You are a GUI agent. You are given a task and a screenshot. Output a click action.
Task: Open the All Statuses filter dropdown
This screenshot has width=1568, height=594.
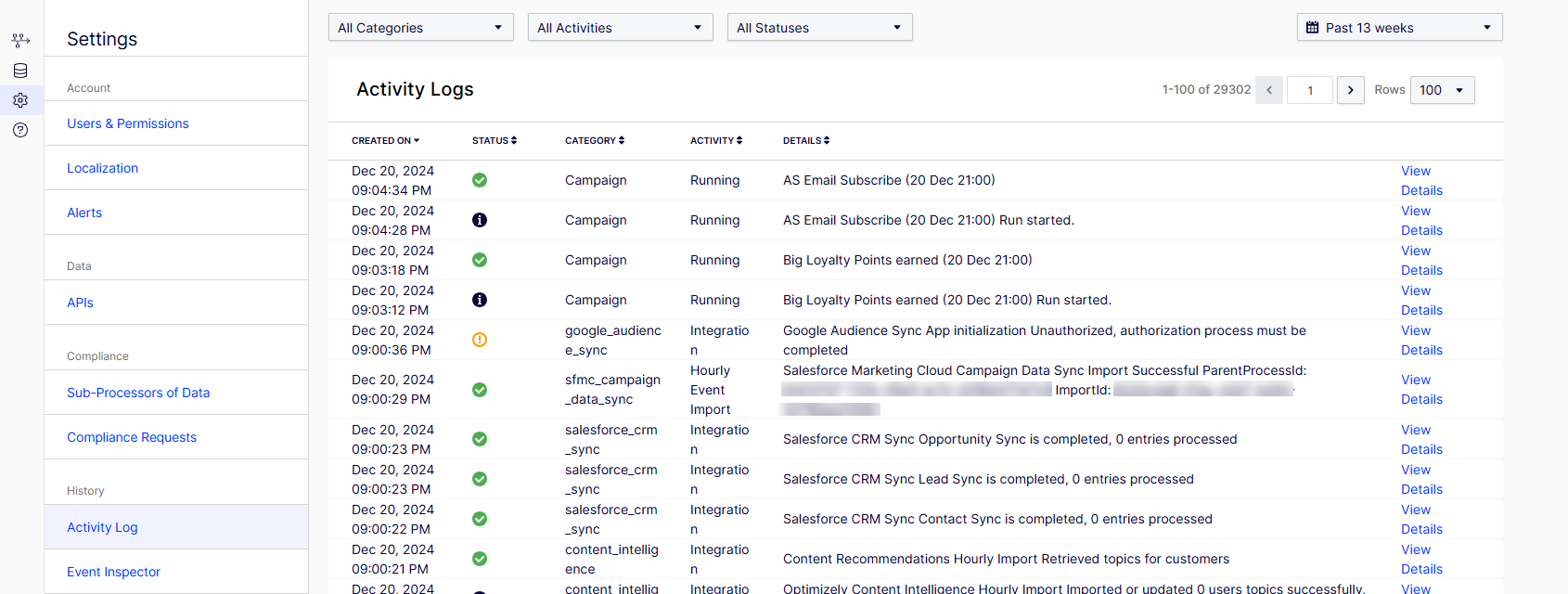pos(819,28)
